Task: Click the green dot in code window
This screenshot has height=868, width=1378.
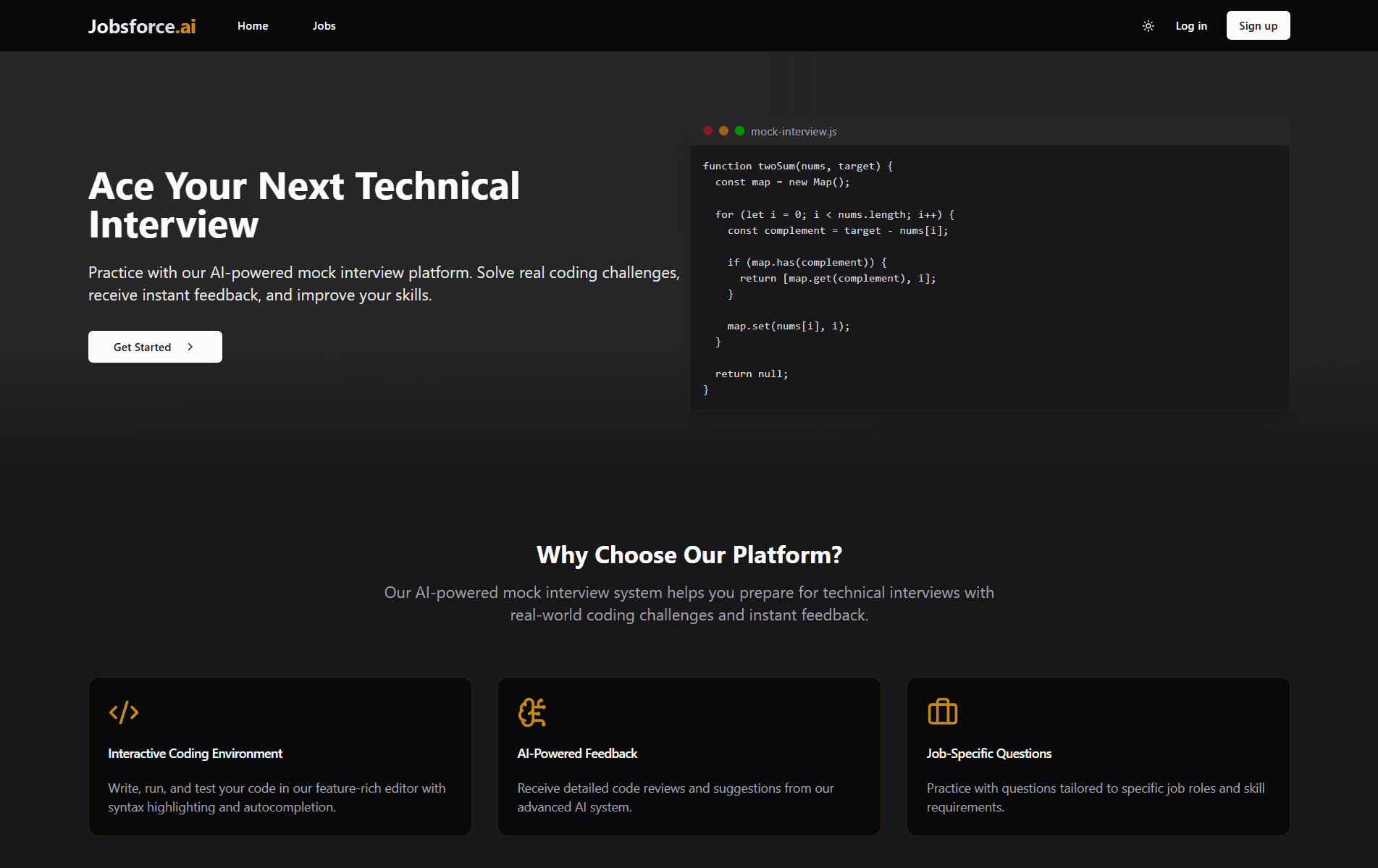Action: point(739,131)
